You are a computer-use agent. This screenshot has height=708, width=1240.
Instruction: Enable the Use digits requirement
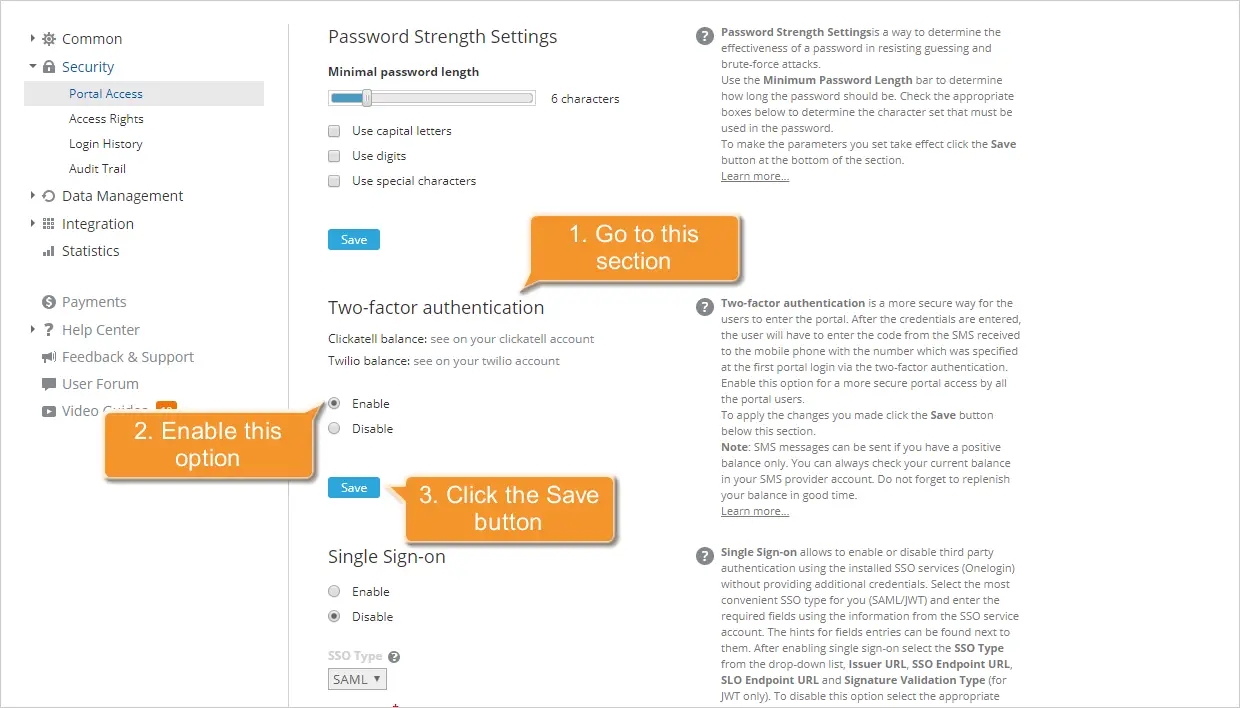pyautogui.click(x=333, y=155)
